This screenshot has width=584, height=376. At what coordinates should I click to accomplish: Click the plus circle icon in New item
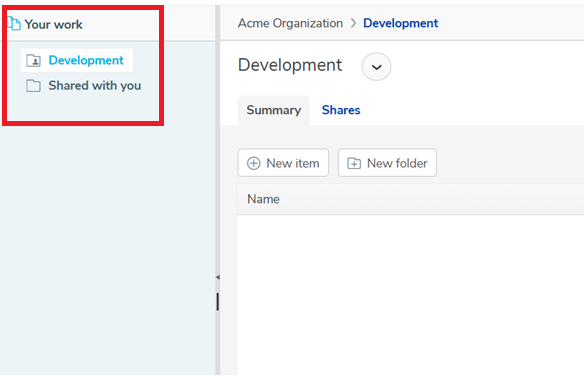pyautogui.click(x=254, y=163)
